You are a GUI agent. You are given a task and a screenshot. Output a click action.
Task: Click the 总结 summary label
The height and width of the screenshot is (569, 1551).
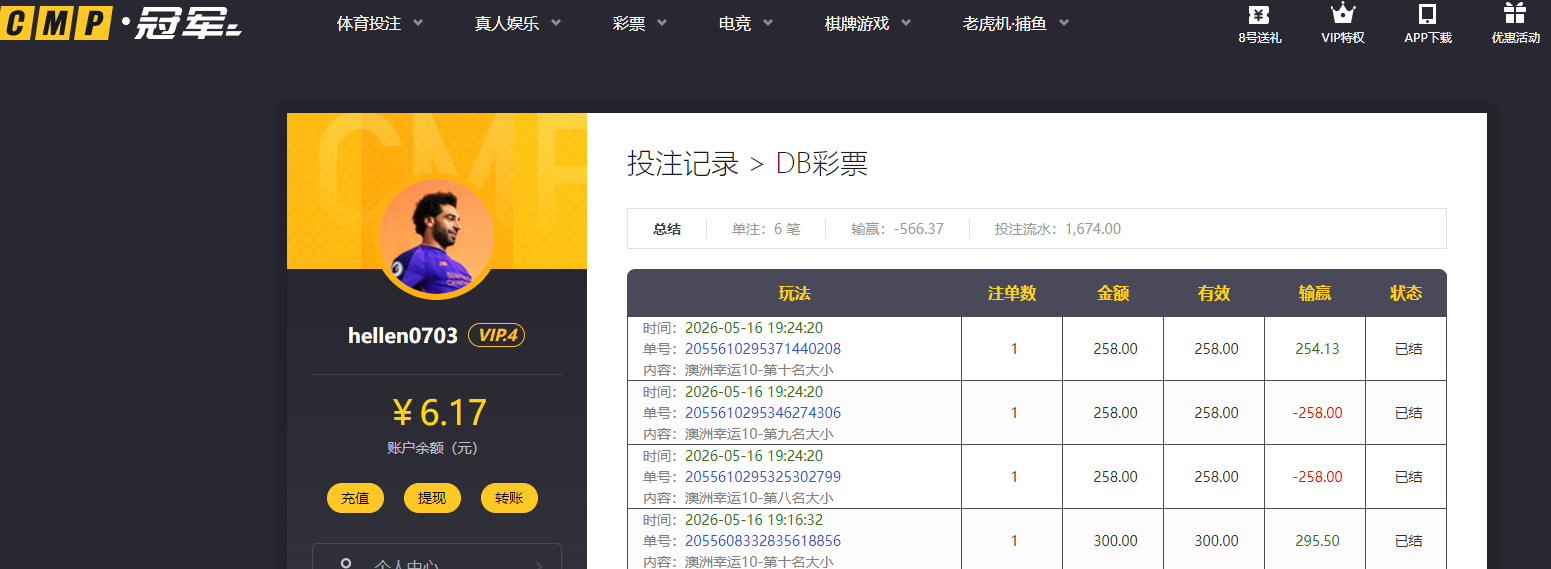click(667, 229)
